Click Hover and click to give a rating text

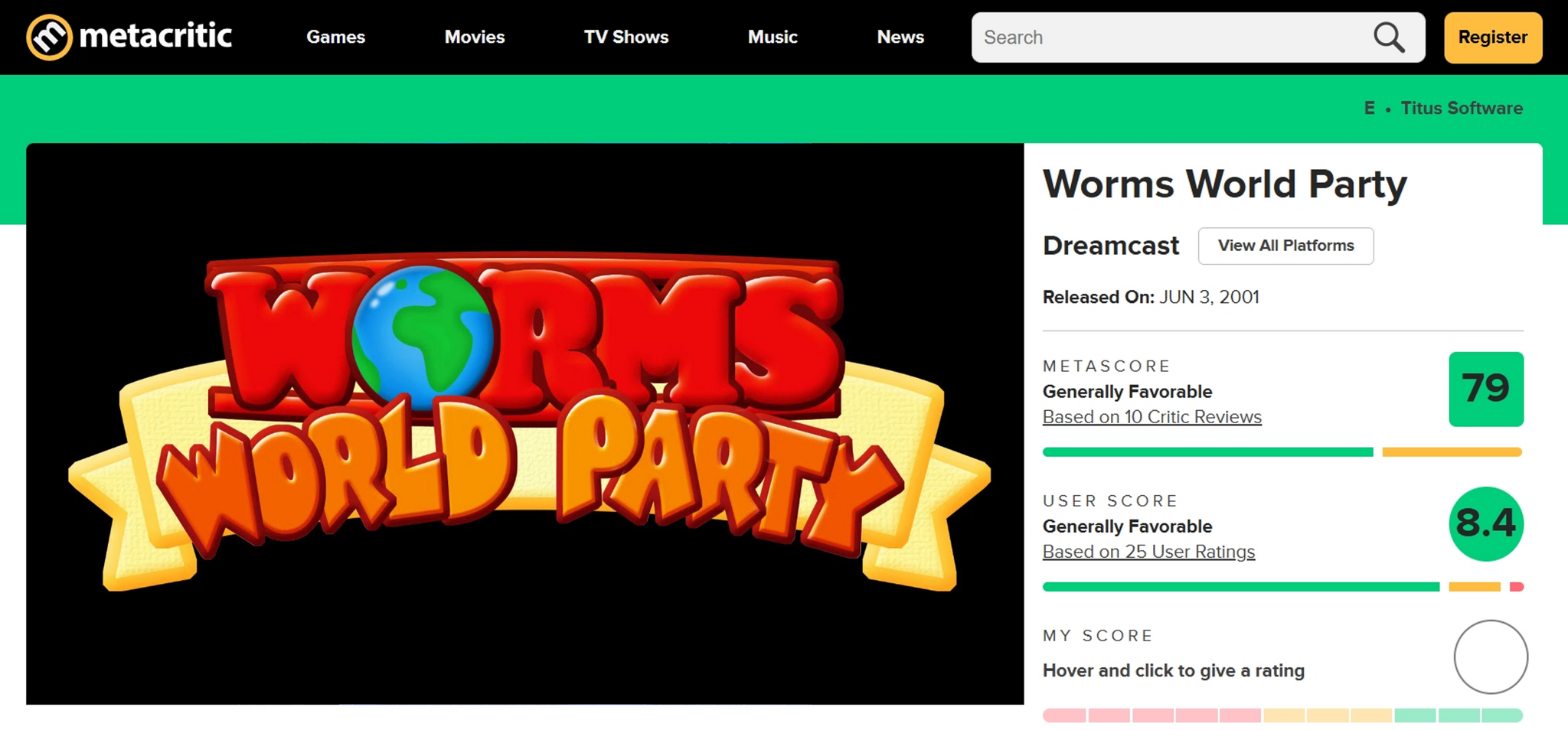[1174, 670]
